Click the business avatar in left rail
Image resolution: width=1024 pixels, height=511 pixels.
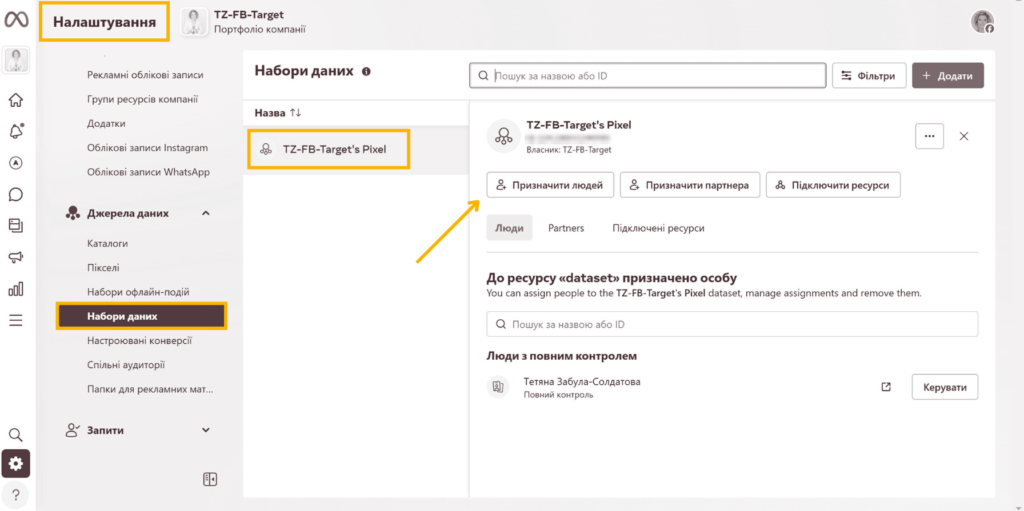(x=16, y=60)
